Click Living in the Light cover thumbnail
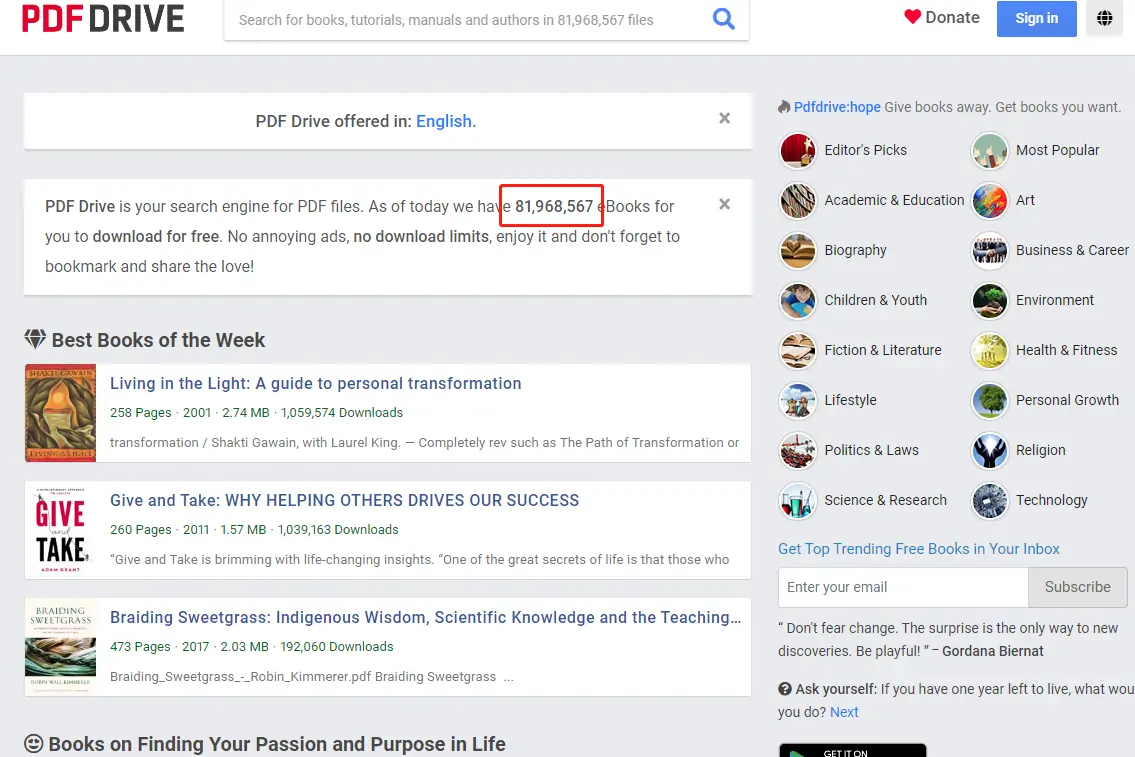1135x757 pixels. click(x=61, y=413)
